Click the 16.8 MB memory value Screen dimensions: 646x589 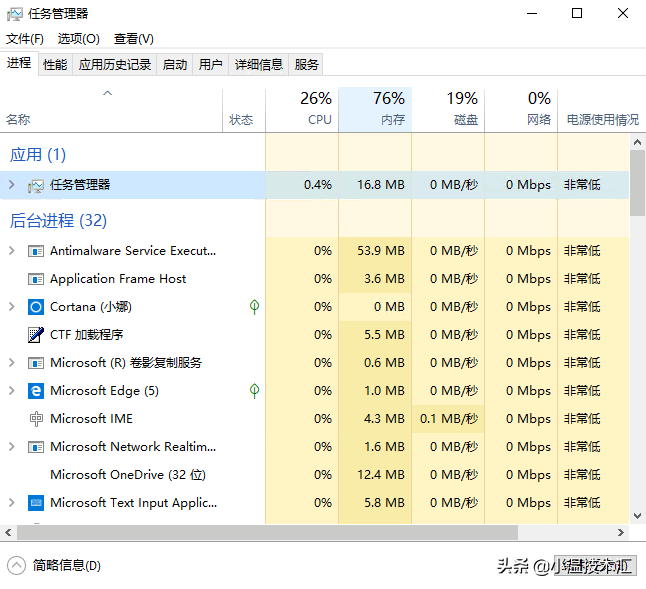point(381,185)
